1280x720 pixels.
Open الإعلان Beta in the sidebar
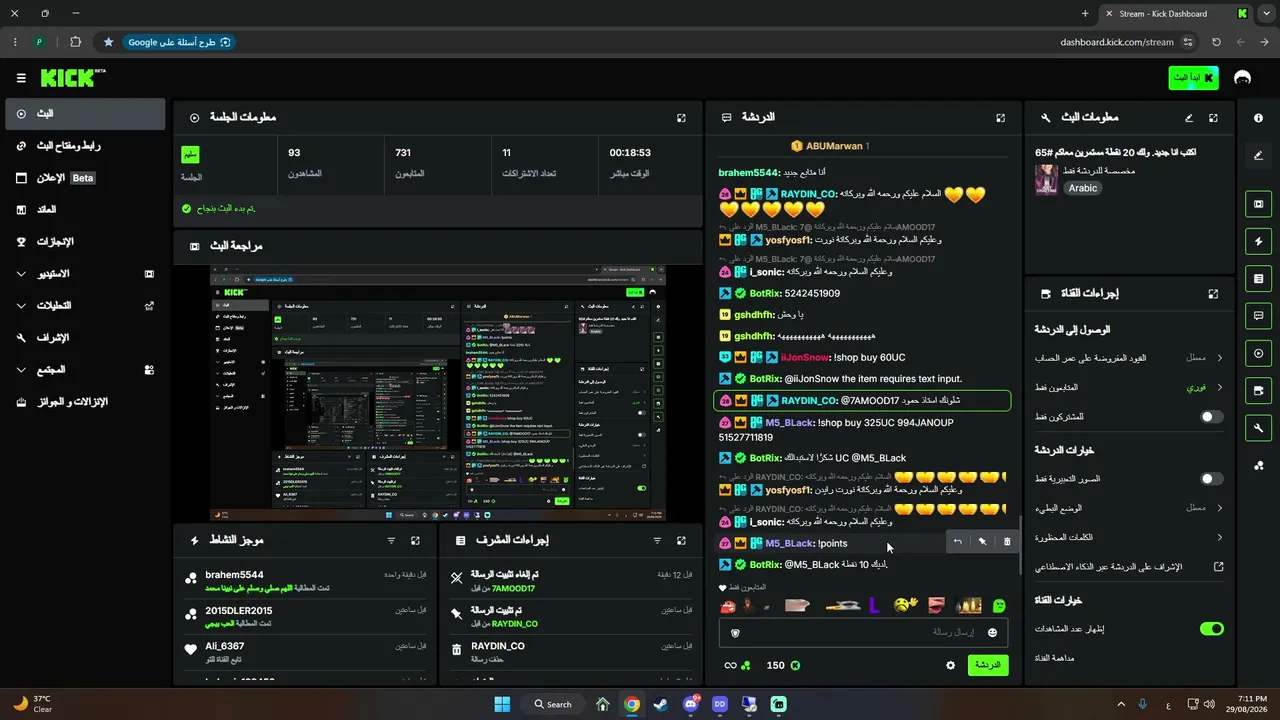pos(85,178)
